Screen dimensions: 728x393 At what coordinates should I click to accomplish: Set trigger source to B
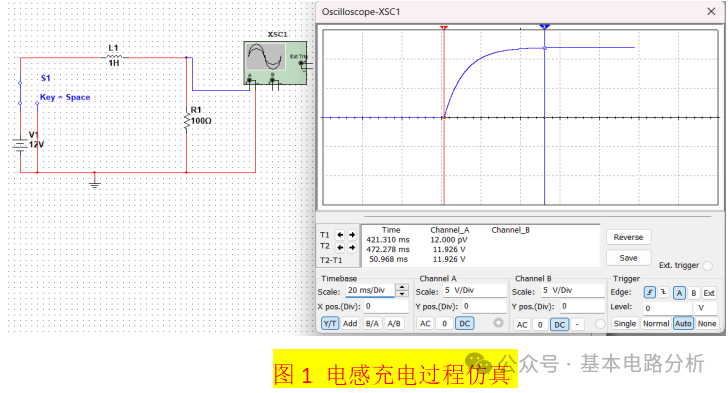coord(694,293)
